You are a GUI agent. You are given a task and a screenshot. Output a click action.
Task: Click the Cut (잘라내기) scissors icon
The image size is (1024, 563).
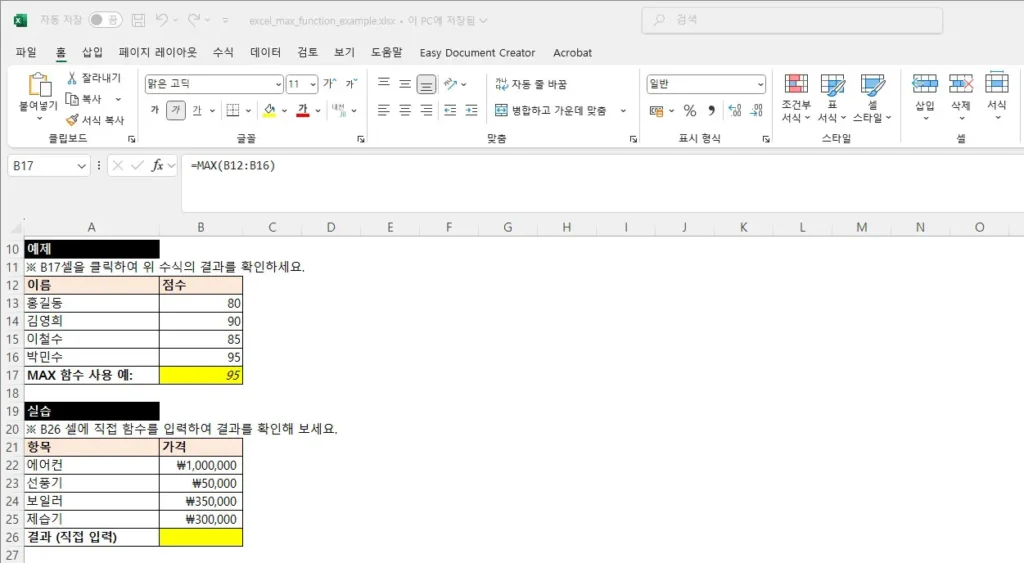tap(72, 78)
